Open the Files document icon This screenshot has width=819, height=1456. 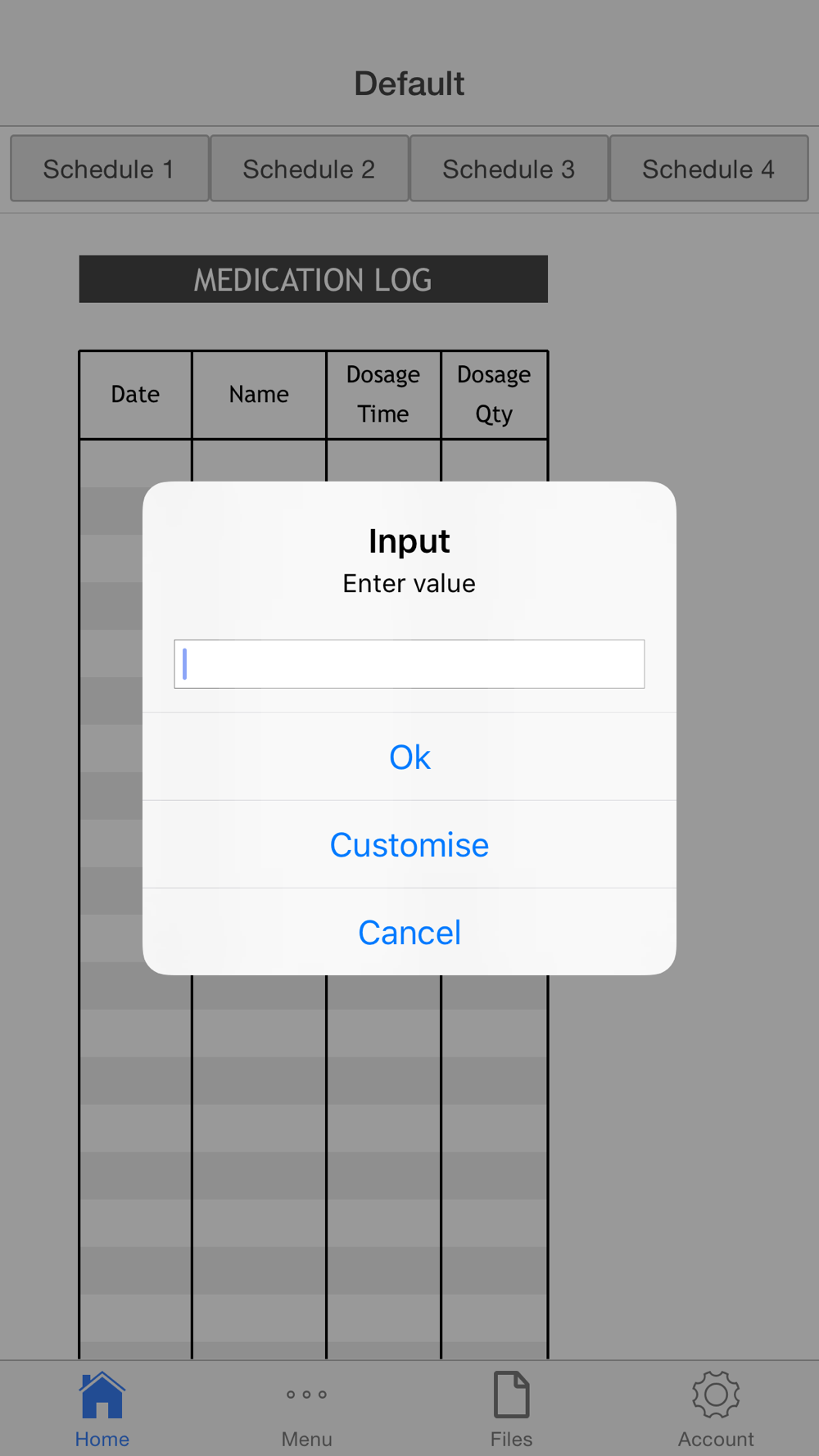pyautogui.click(x=511, y=1395)
